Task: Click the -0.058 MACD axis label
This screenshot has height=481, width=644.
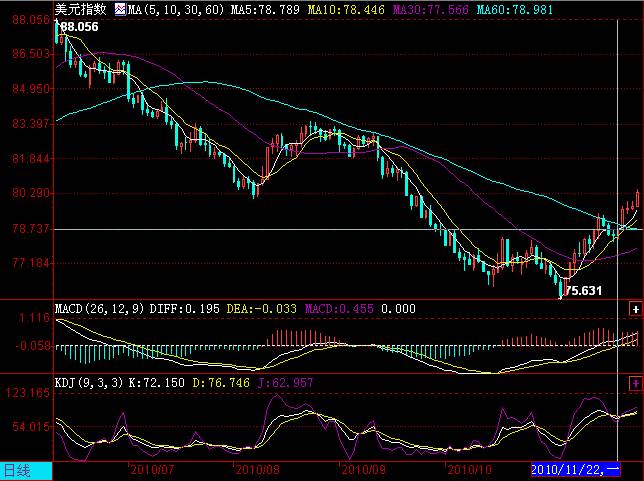Action: [32, 346]
